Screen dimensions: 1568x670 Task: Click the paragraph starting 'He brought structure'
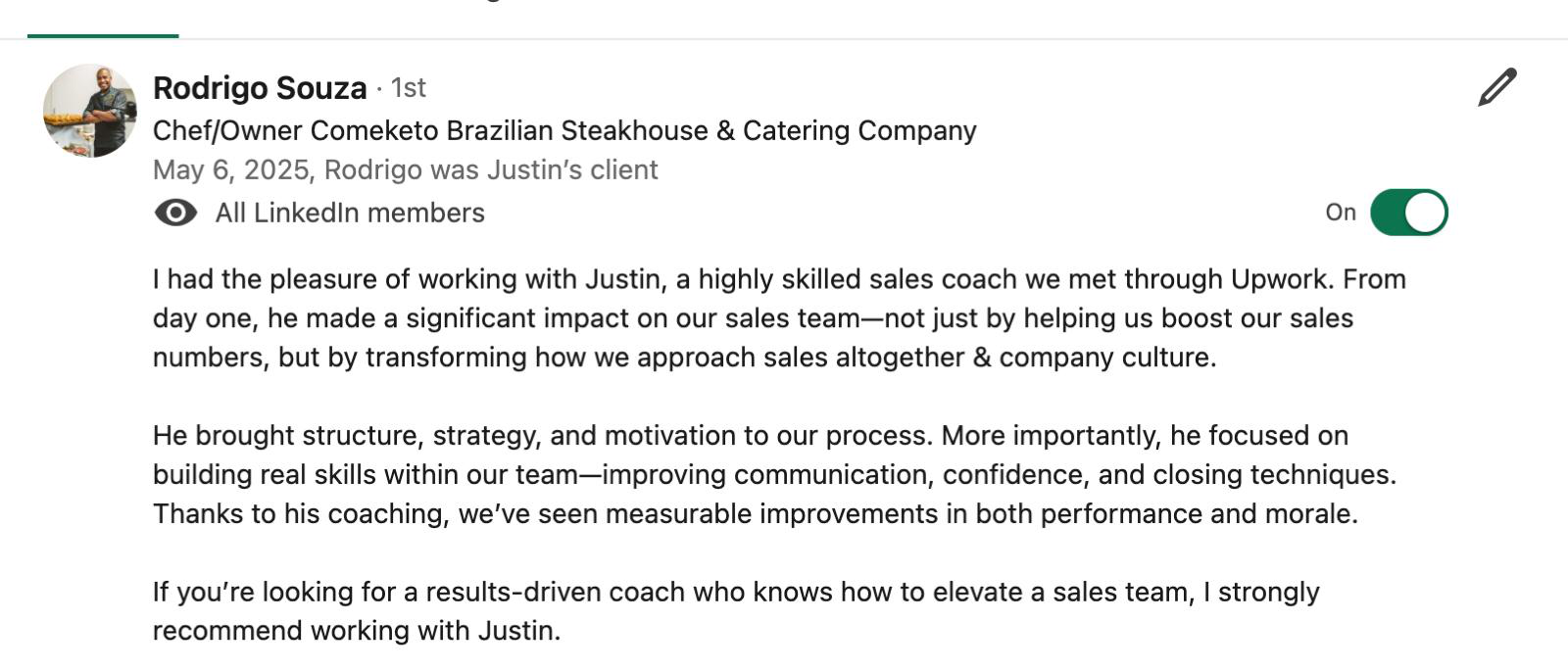[774, 475]
